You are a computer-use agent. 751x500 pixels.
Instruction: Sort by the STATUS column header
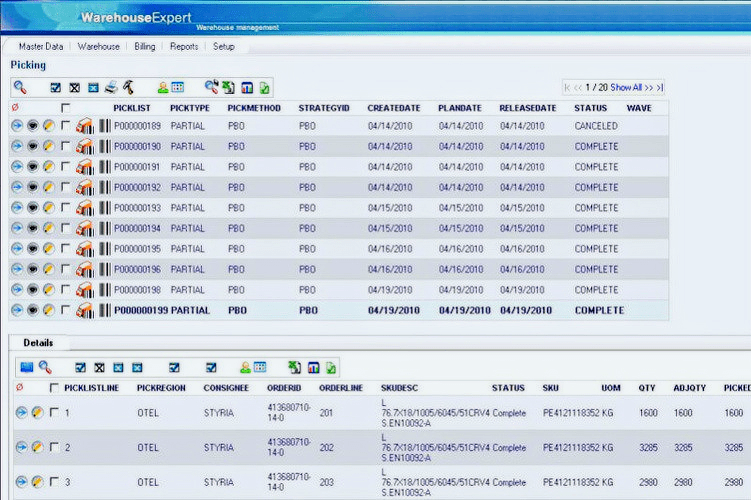coord(590,108)
